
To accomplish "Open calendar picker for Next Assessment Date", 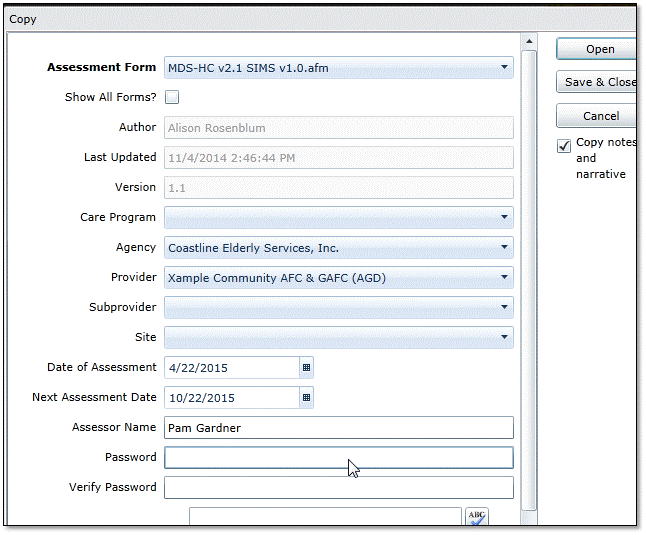I will pos(306,397).
